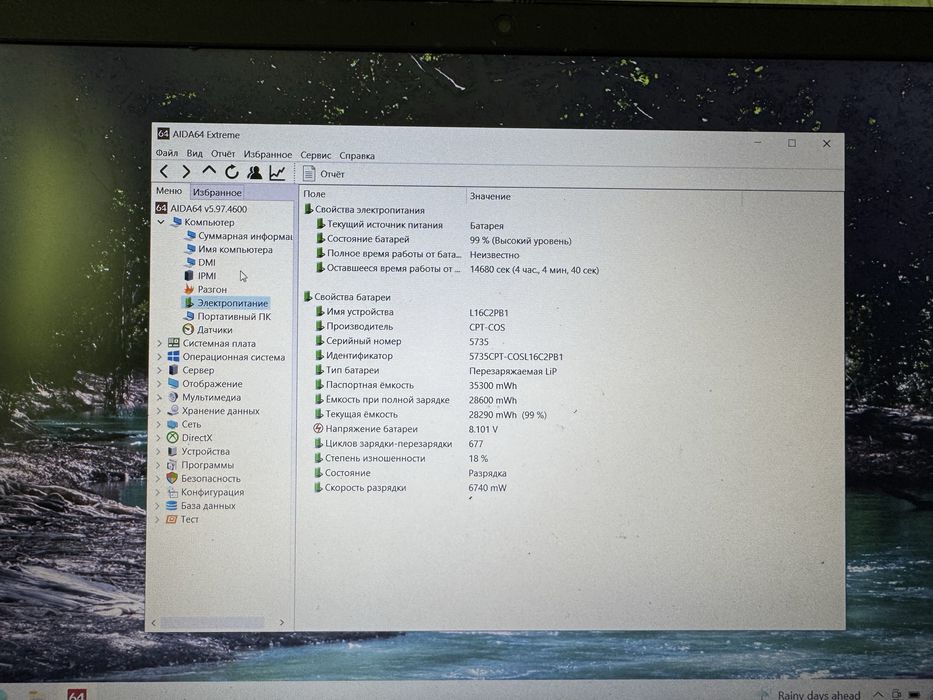Expand the DirectX node
This screenshot has width=933, height=700.
[158, 438]
